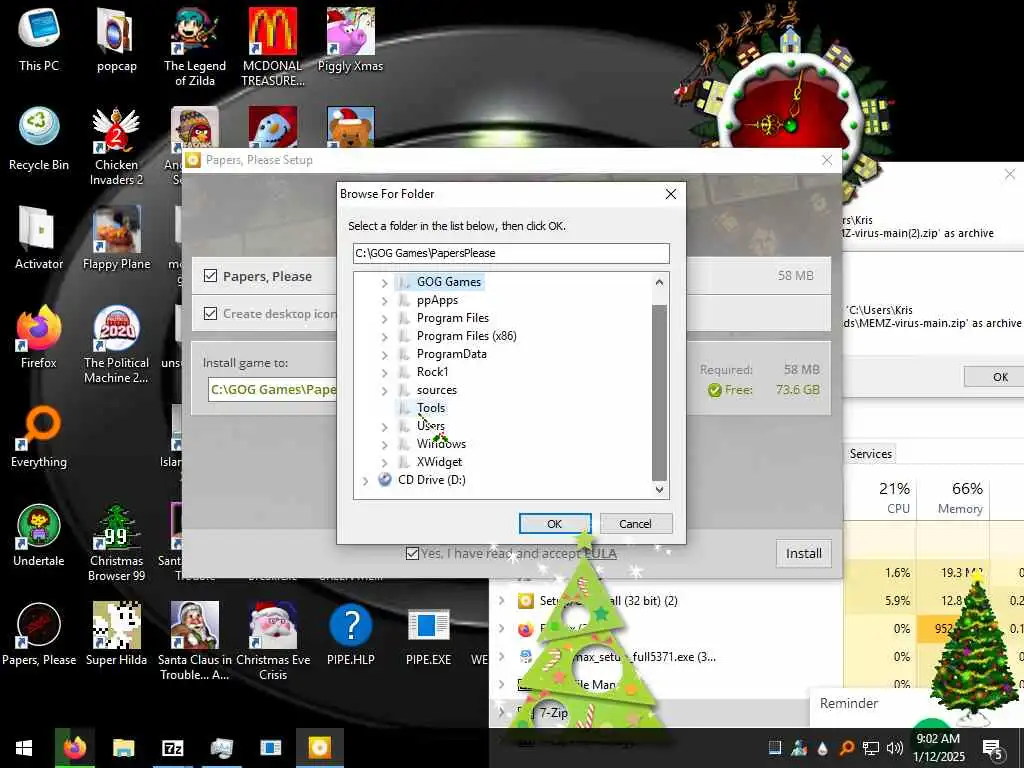This screenshot has height=768, width=1024.
Task: Click Install in Papers, Please Setup
Action: tap(803, 553)
